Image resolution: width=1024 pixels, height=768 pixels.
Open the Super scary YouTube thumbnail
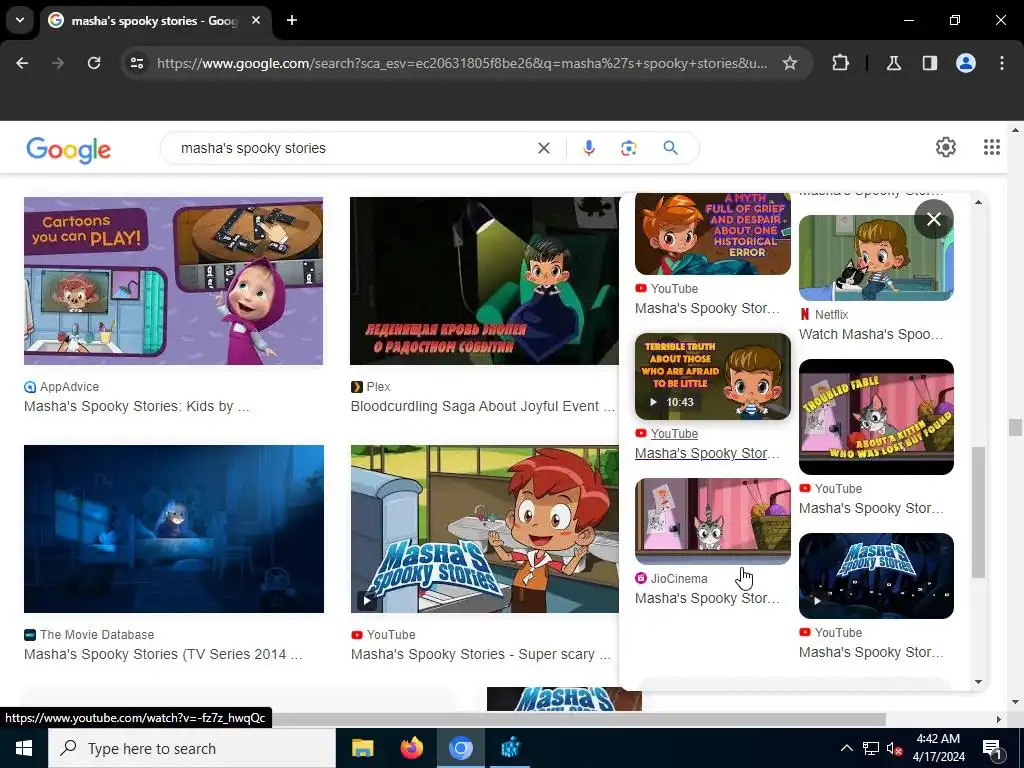click(485, 529)
